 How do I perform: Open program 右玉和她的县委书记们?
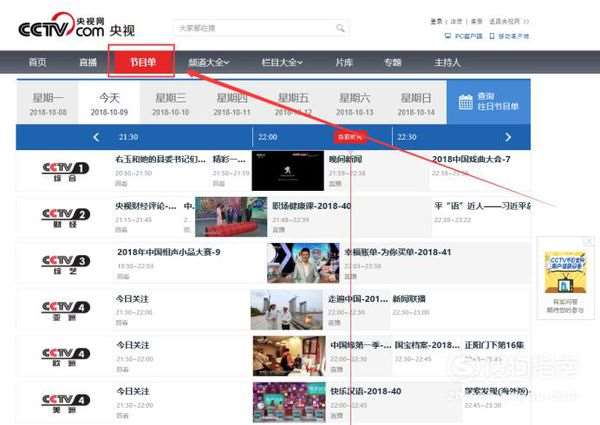pos(160,159)
